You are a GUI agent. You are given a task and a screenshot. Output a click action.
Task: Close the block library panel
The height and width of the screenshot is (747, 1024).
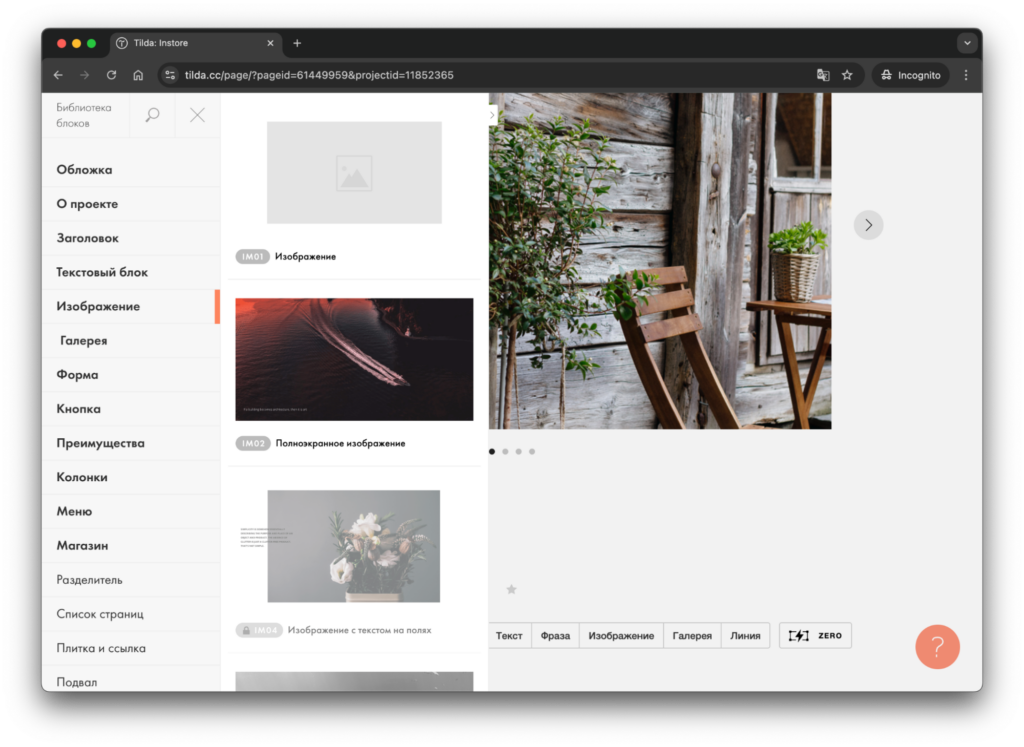(x=197, y=115)
